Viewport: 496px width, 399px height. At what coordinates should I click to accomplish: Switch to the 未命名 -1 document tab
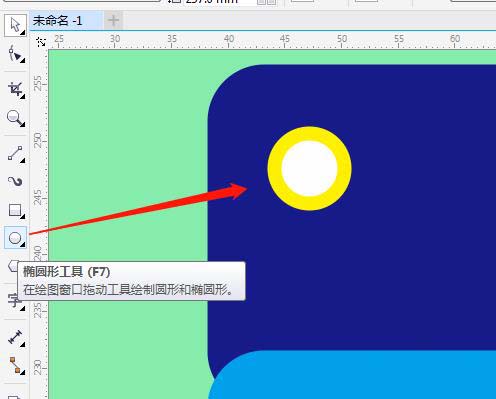[x=66, y=21]
